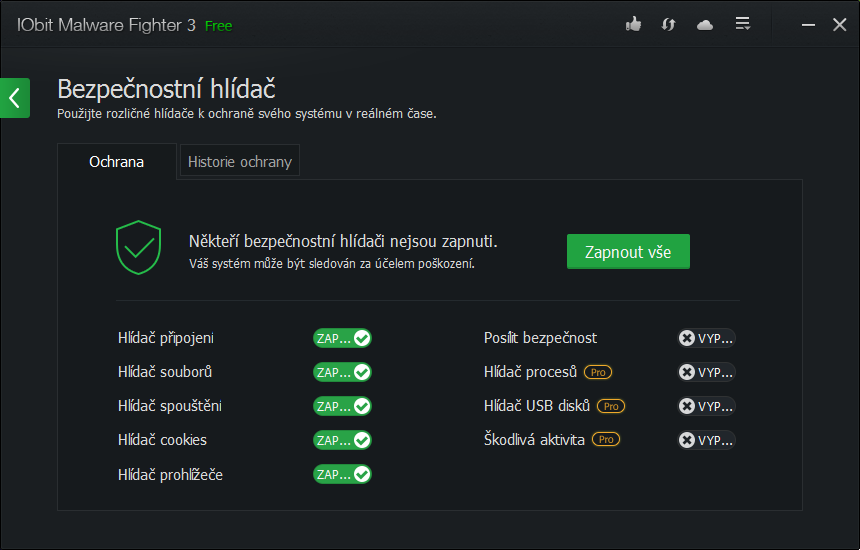The width and height of the screenshot is (860, 550).
Task: Click the Hlídač připojeni label
Action: click(x=166, y=338)
